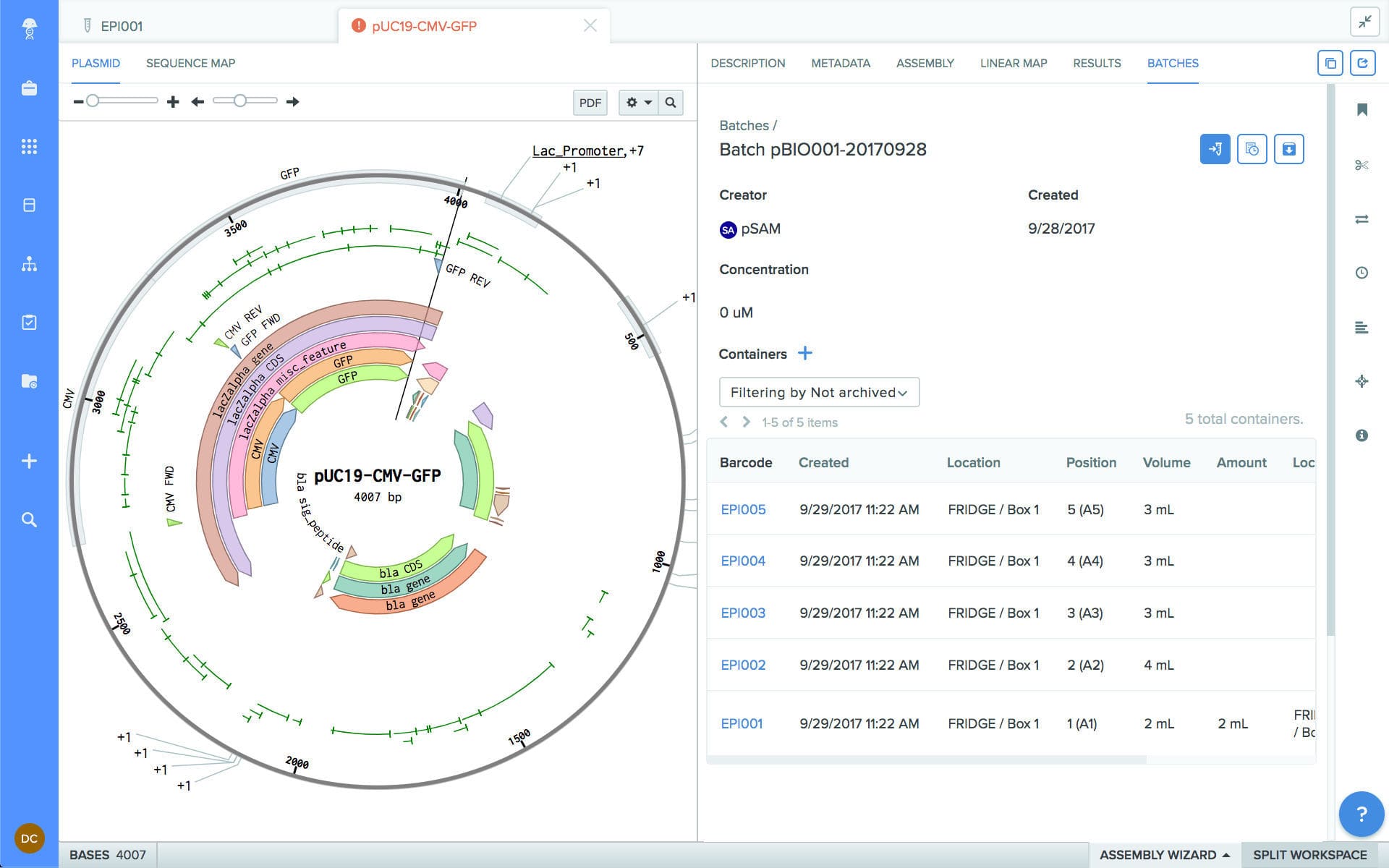1389x868 pixels.
Task: Click the bookmark icon in right sidebar
Action: 1362,110
